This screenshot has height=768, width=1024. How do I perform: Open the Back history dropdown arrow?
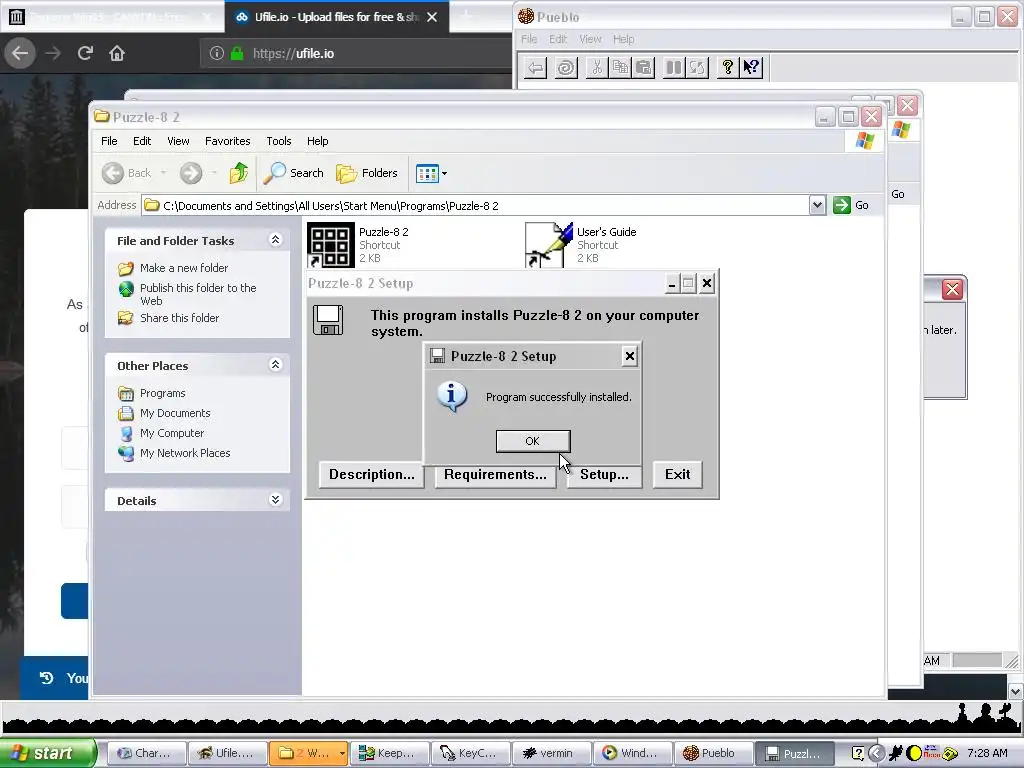[x=163, y=173]
